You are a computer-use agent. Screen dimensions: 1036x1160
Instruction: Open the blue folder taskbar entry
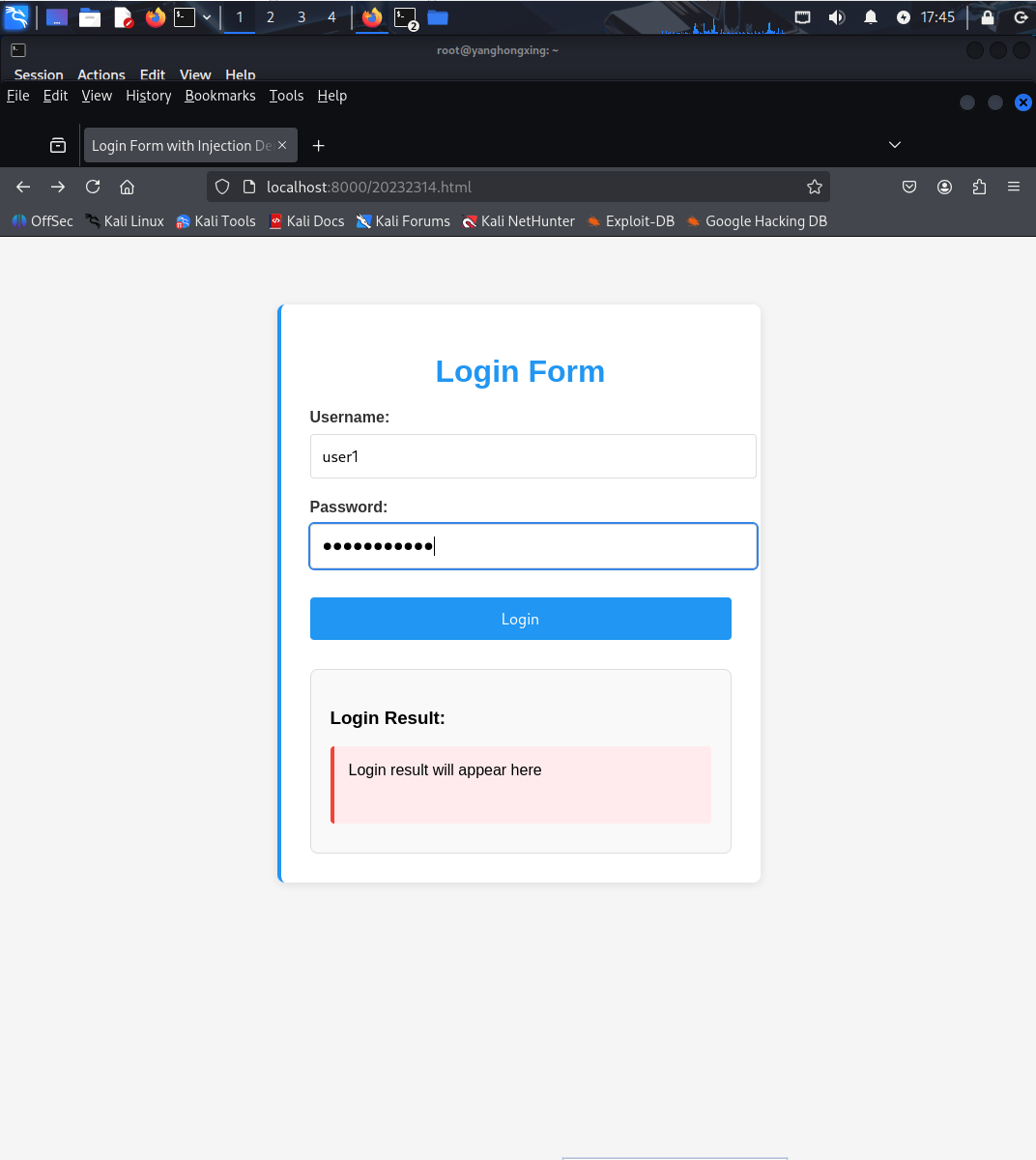pos(438,17)
